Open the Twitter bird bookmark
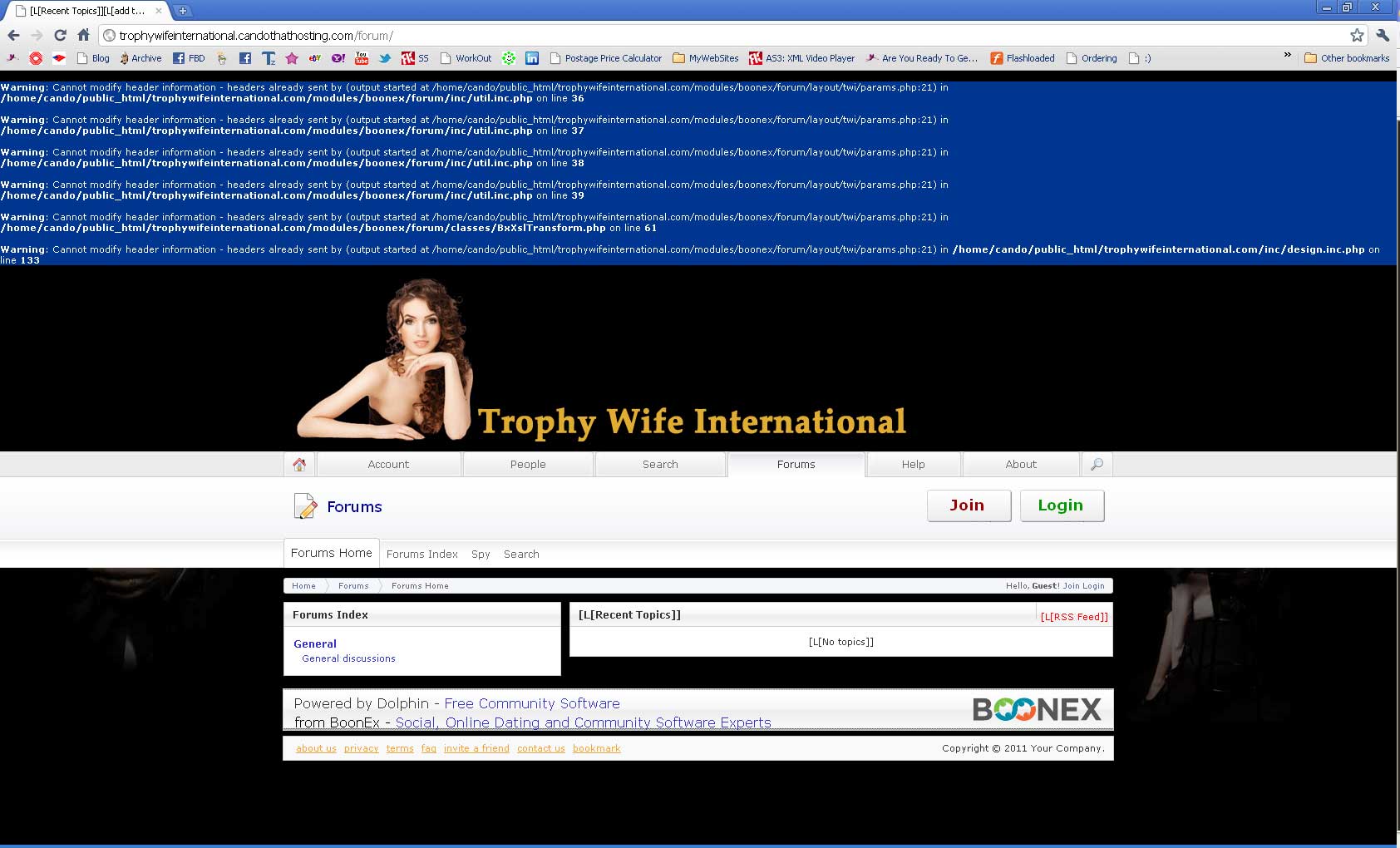The image size is (1400, 848). (x=385, y=58)
